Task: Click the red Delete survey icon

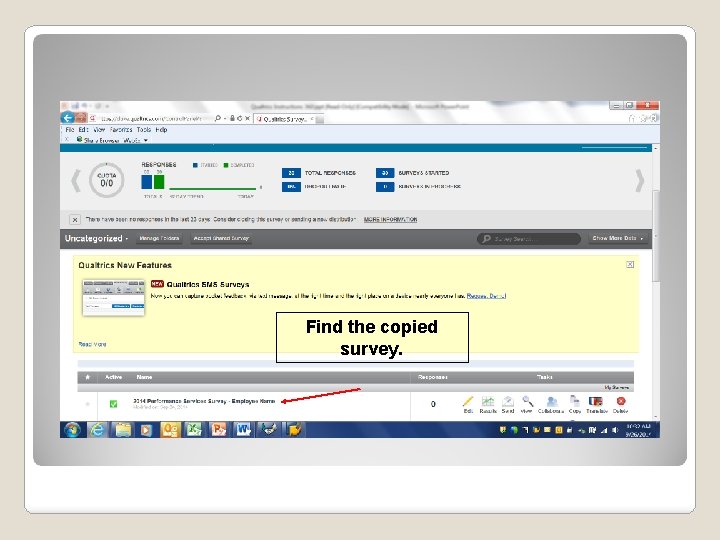Action: (x=621, y=401)
